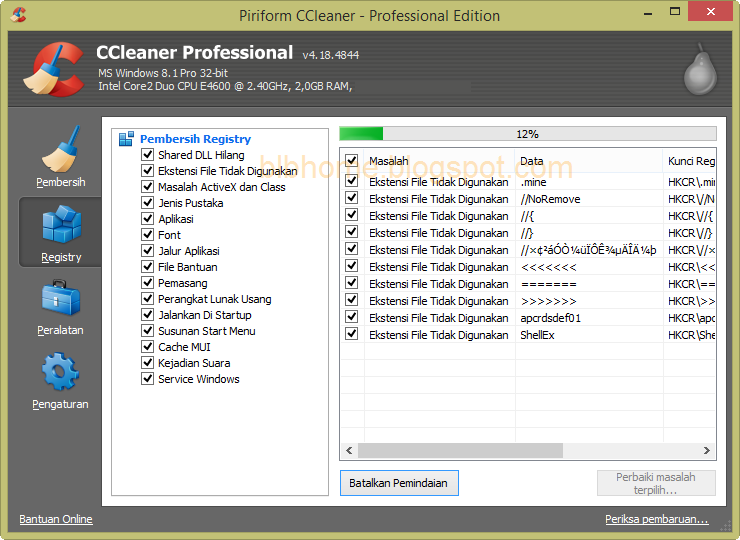The height and width of the screenshot is (540, 740).
Task: Uncheck the apcrdsdef01 result row
Action: click(352, 317)
